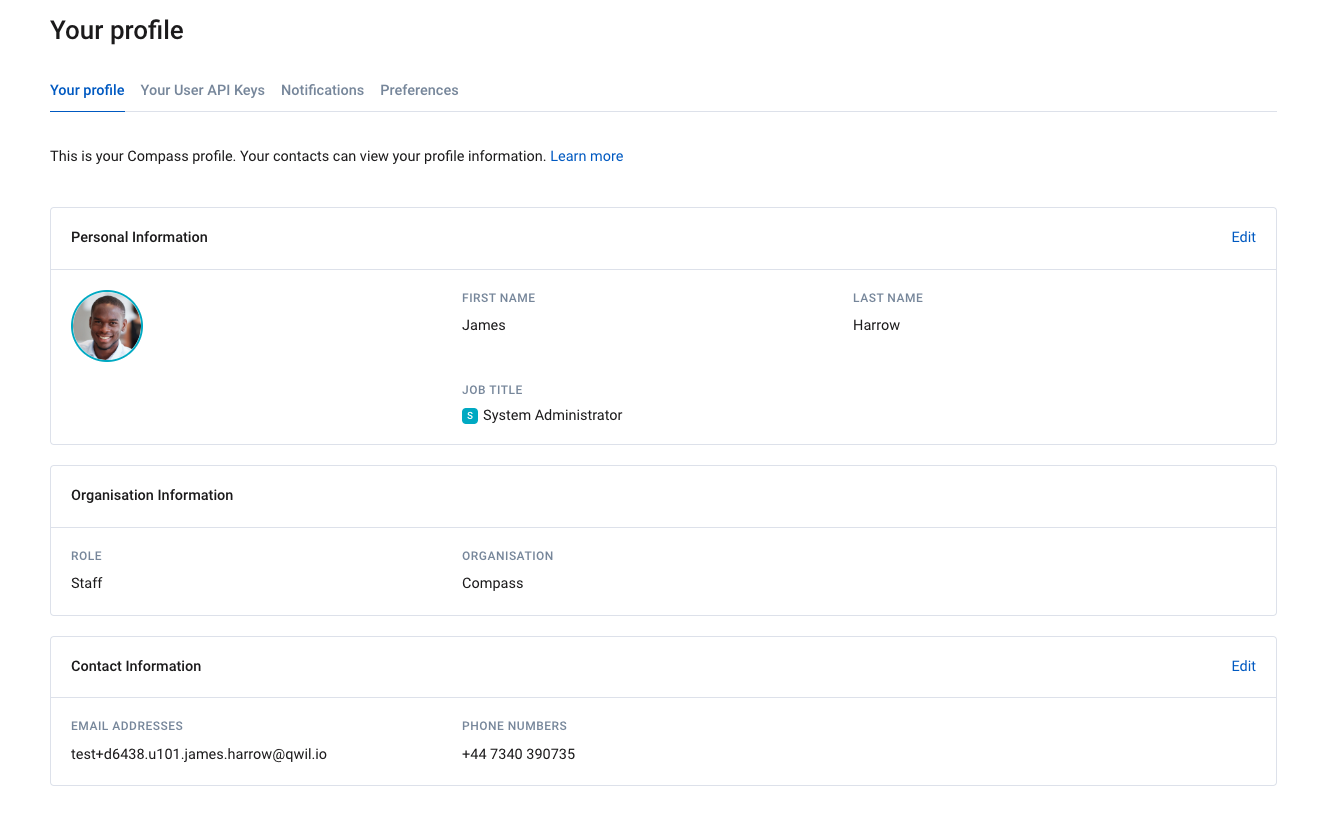Click the System Administrator job title text
The height and width of the screenshot is (813, 1326).
point(552,415)
